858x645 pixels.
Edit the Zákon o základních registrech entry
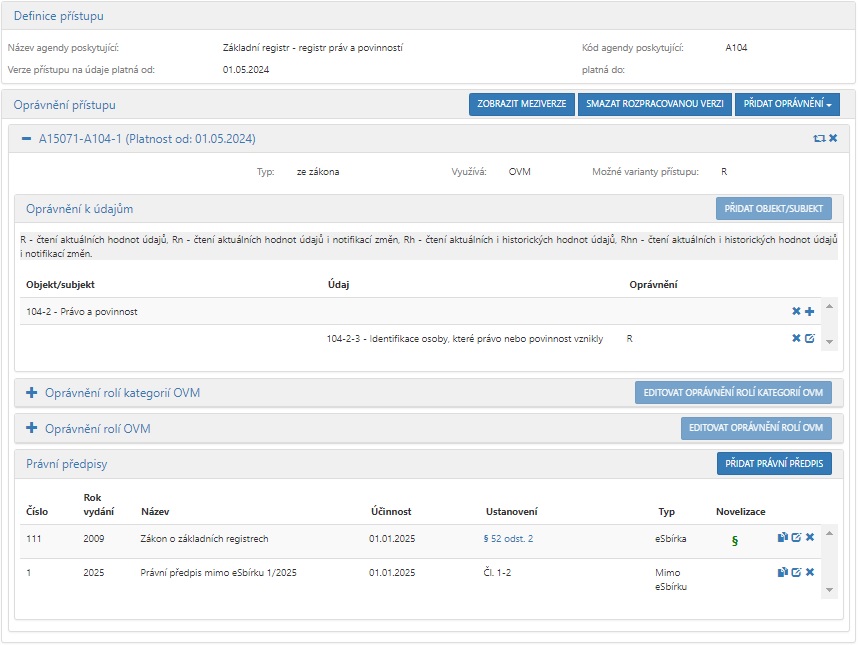[796, 538]
